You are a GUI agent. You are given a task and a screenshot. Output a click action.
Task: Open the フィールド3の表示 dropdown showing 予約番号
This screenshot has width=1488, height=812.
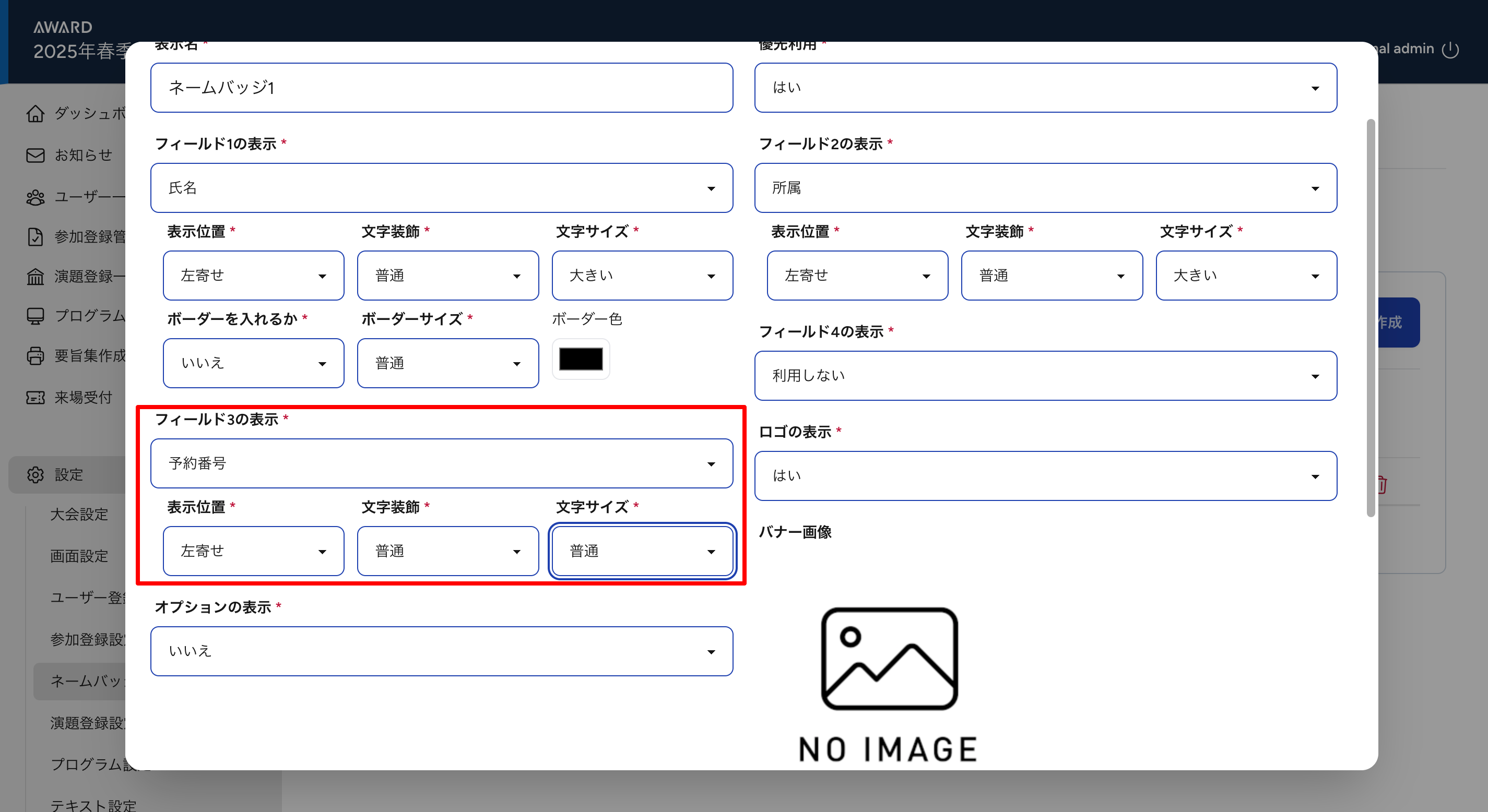[x=441, y=464]
